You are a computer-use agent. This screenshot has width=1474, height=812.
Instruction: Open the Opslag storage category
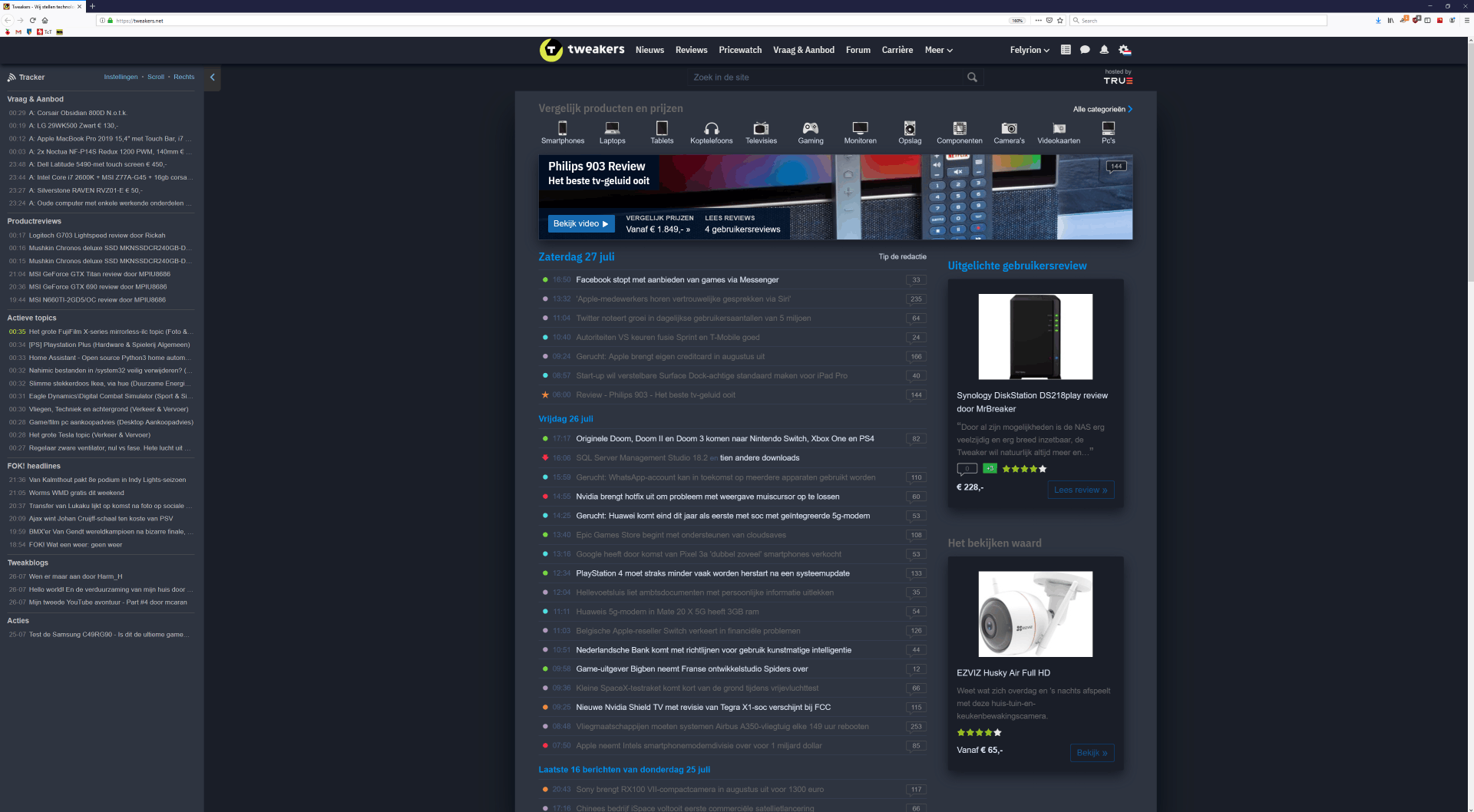point(910,132)
